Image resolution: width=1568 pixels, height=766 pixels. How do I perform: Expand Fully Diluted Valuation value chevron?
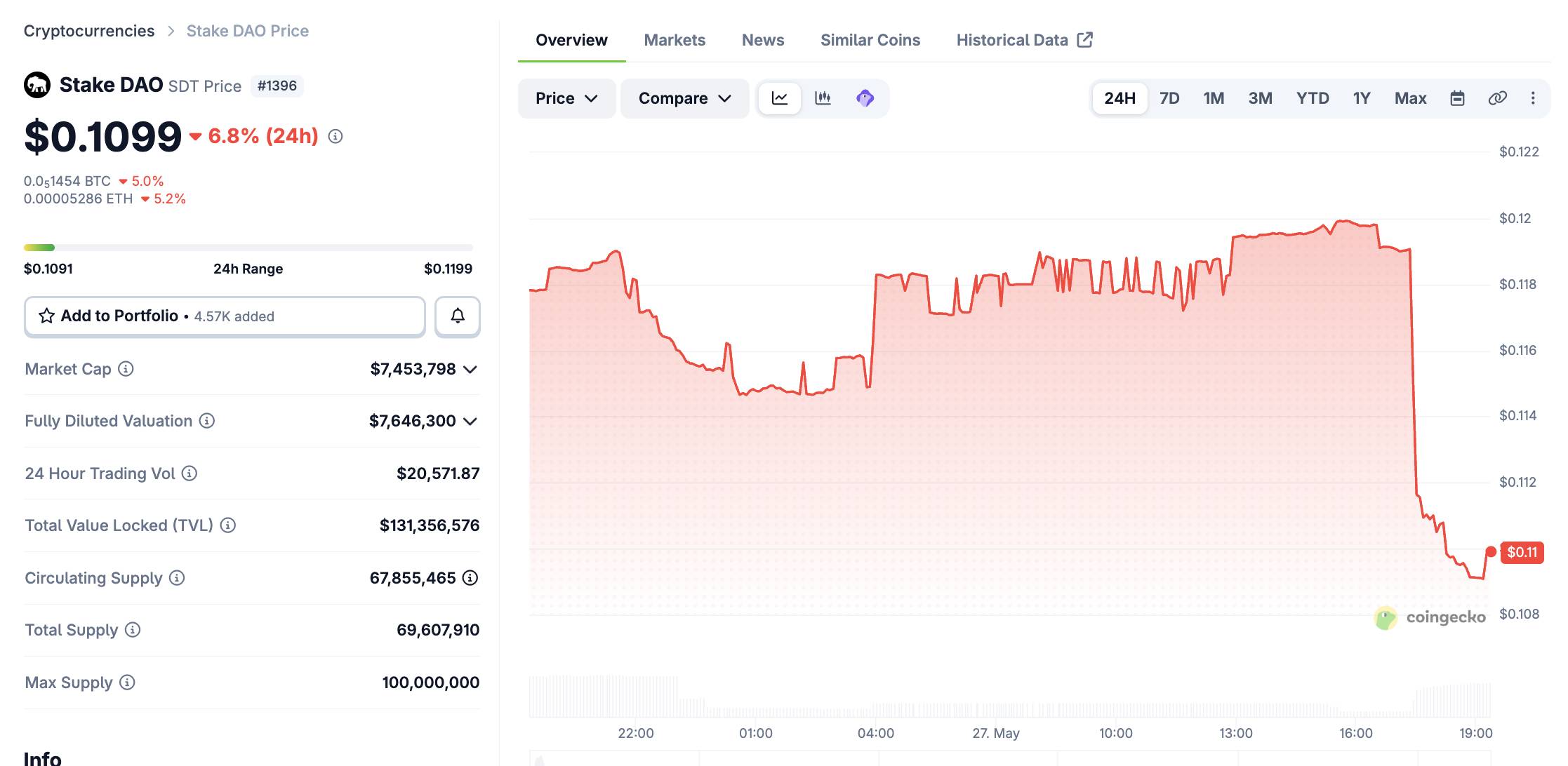point(470,422)
